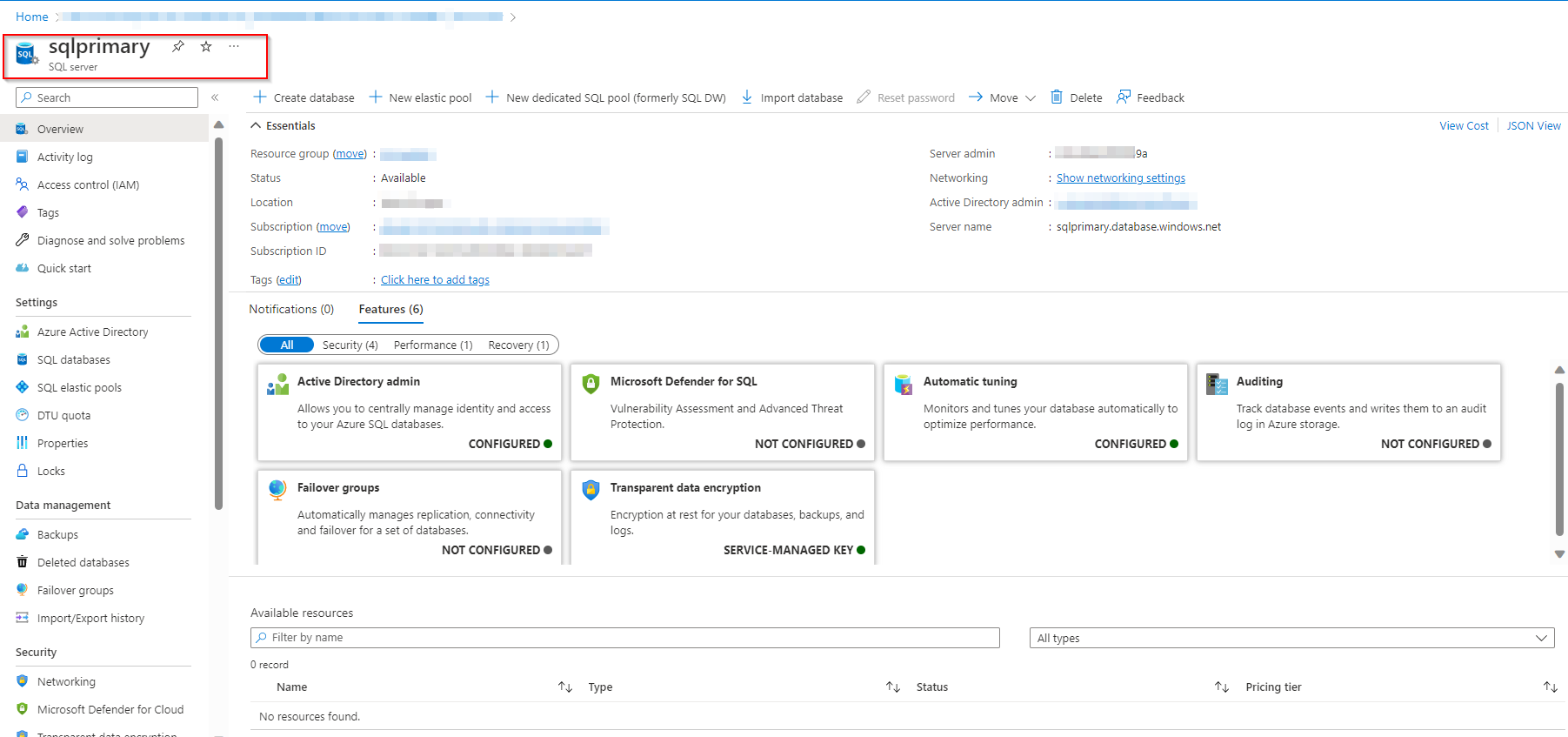Click the sidebar vertical scrollbar
This screenshot has height=737, width=1568.
[218, 322]
